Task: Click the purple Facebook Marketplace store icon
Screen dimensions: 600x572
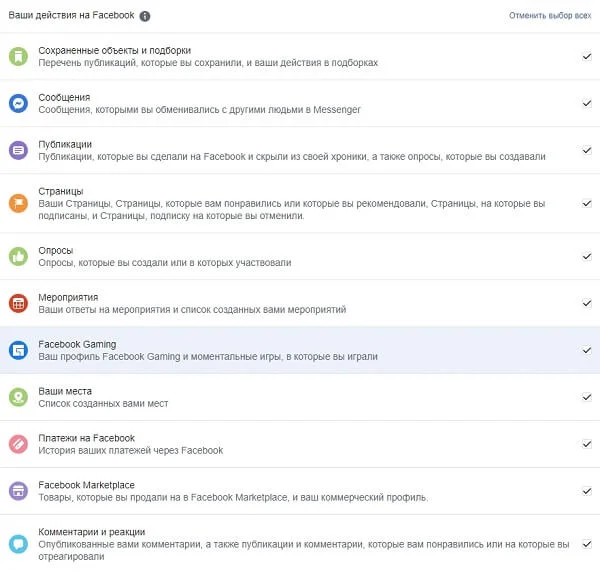Action: tap(18, 491)
